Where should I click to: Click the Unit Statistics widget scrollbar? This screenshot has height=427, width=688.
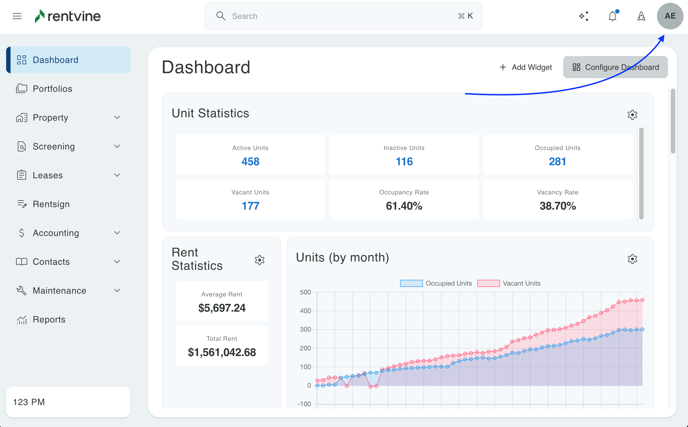pyautogui.click(x=641, y=172)
